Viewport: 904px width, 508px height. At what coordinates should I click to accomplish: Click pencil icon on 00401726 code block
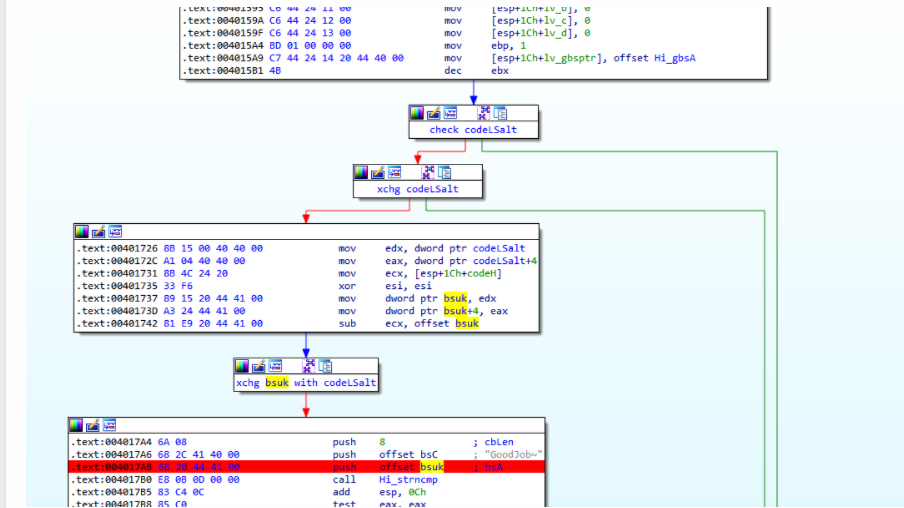pos(98,232)
